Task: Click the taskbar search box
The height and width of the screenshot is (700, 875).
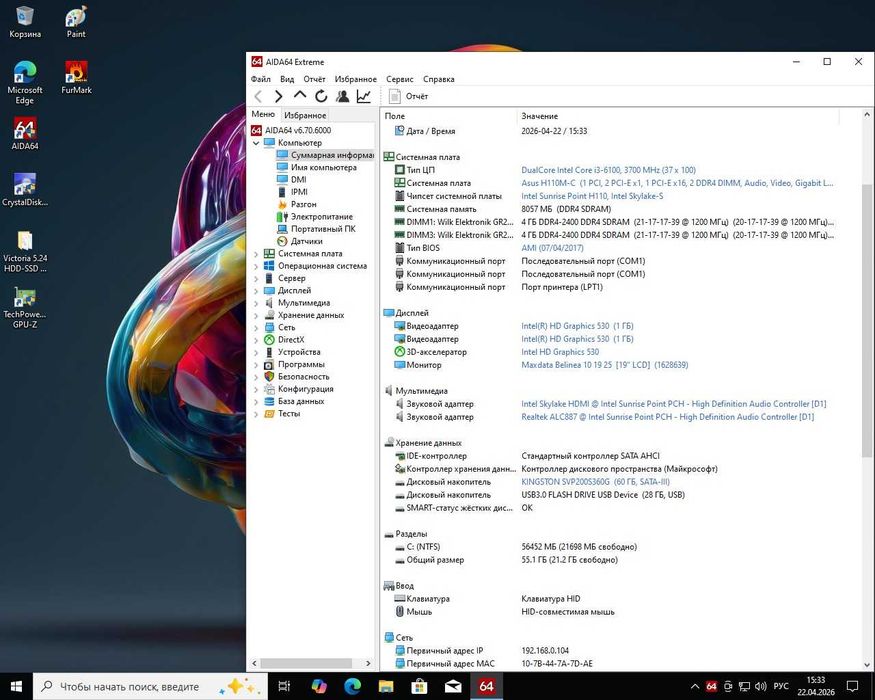Action: click(x=150, y=686)
